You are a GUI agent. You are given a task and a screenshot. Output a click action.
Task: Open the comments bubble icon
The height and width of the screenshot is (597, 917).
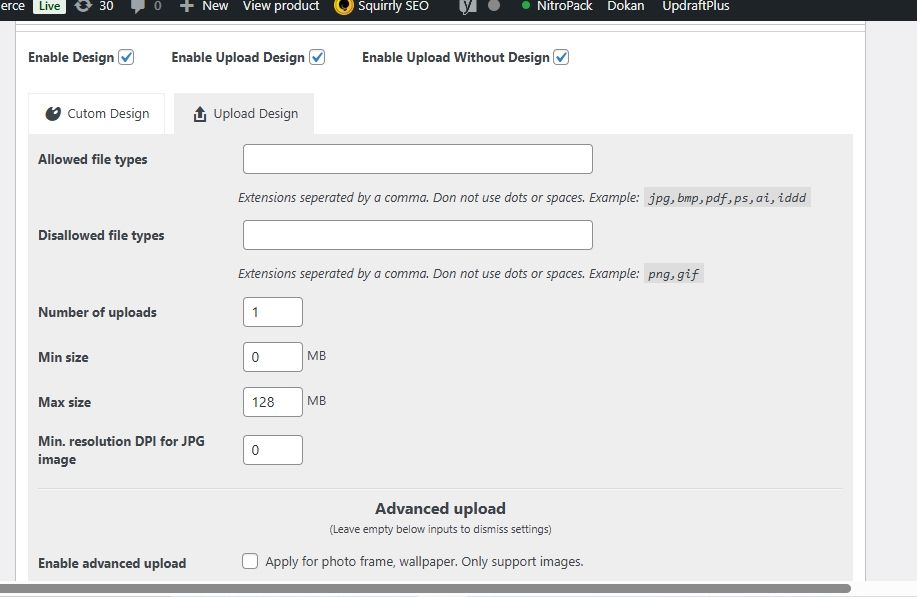pos(137,6)
